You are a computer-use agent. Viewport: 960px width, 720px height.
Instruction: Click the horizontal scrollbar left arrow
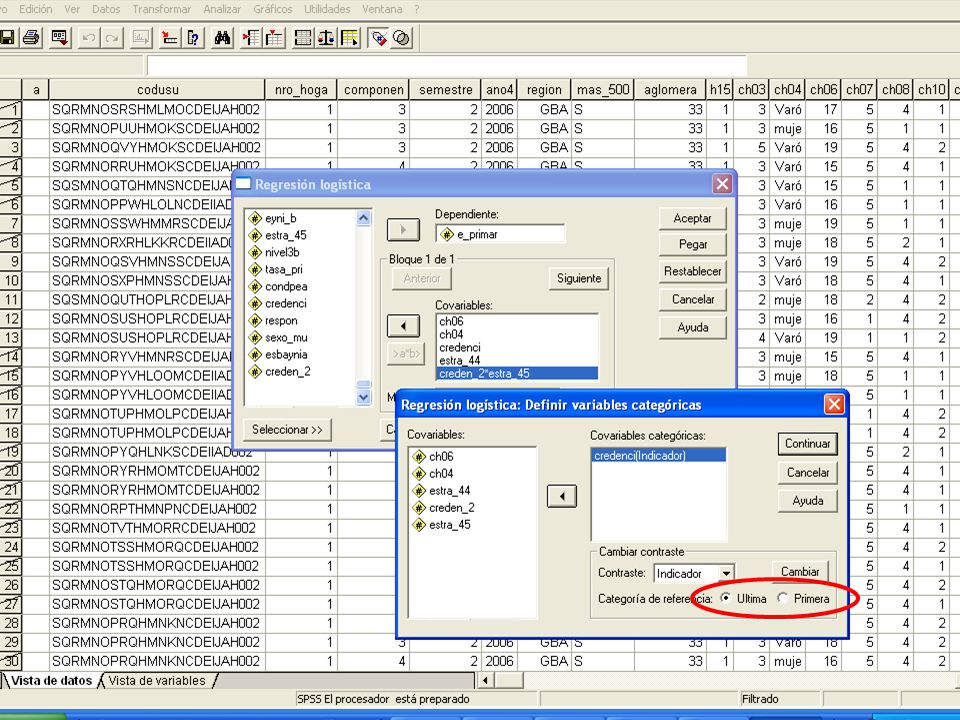pos(486,680)
